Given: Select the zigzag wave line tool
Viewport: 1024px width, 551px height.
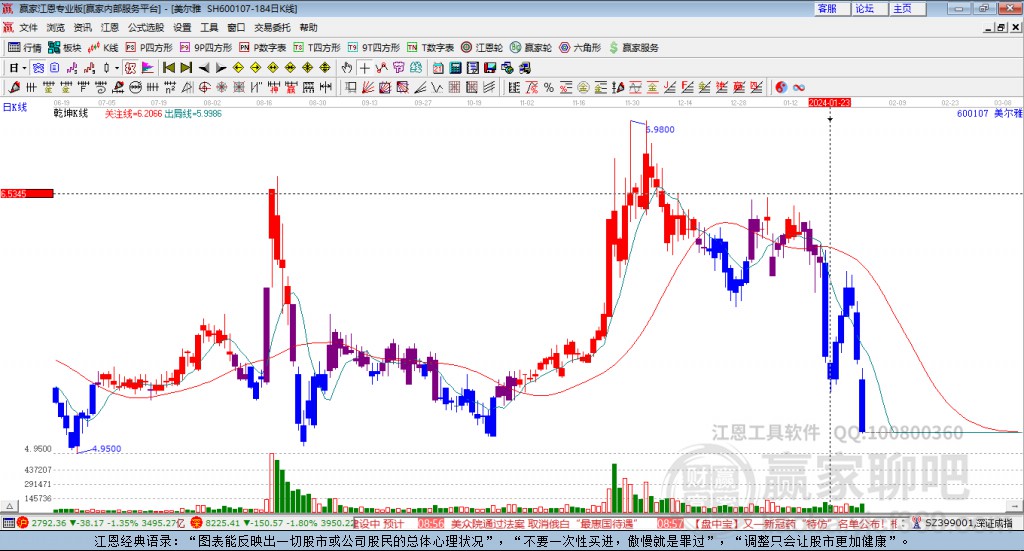Looking at the screenshot, I should pyautogui.click(x=437, y=87).
